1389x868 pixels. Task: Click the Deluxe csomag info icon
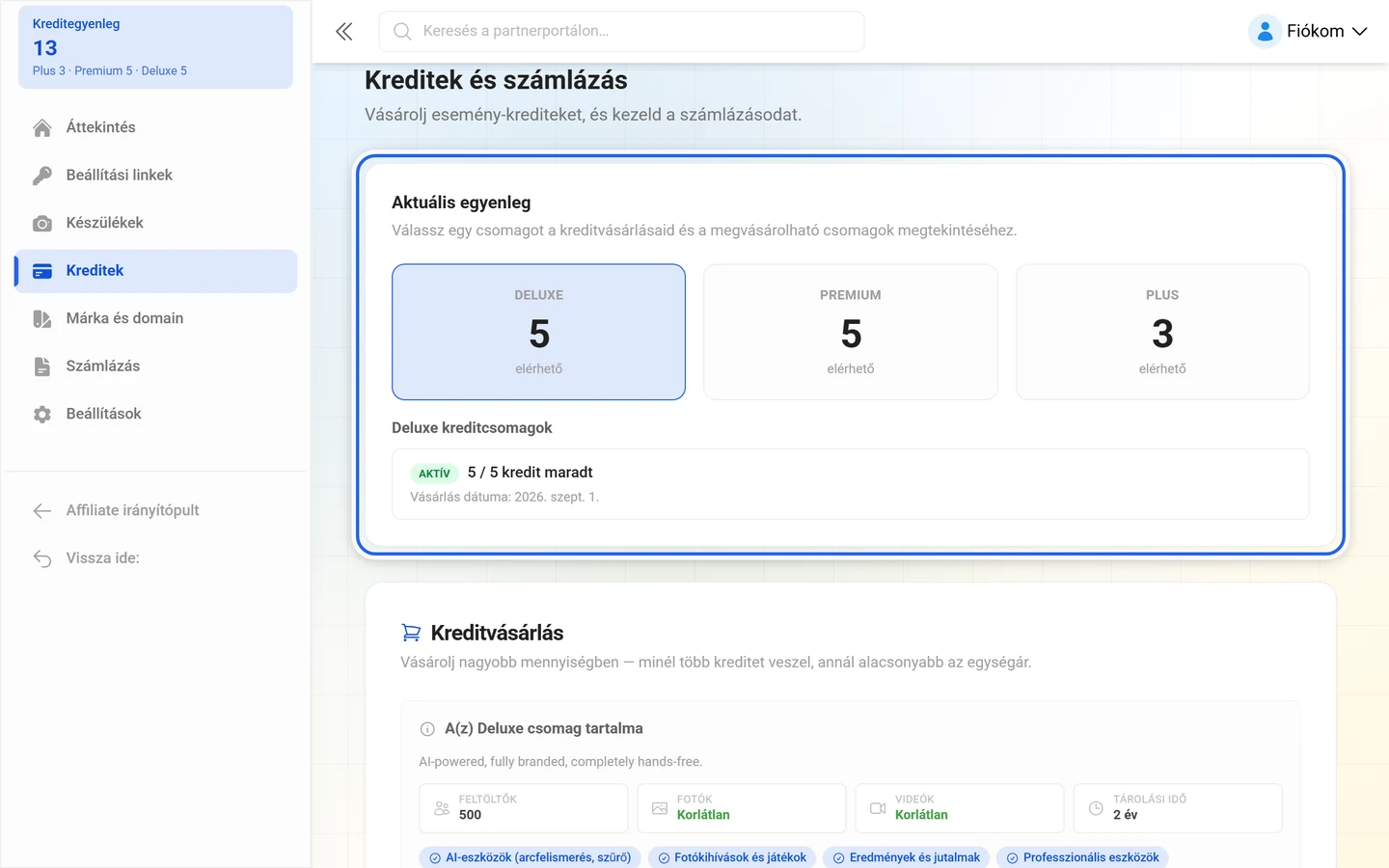pyautogui.click(x=427, y=729)
